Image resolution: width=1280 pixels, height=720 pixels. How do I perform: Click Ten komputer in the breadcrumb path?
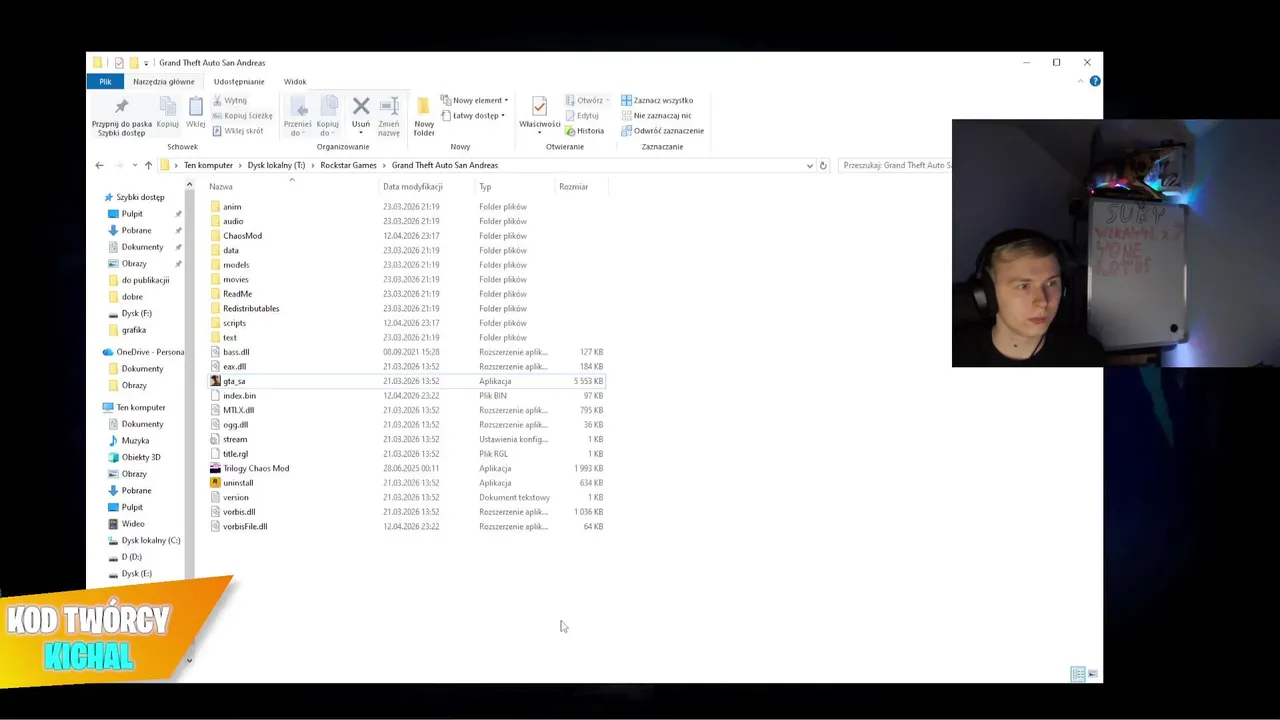click(208, 165)
